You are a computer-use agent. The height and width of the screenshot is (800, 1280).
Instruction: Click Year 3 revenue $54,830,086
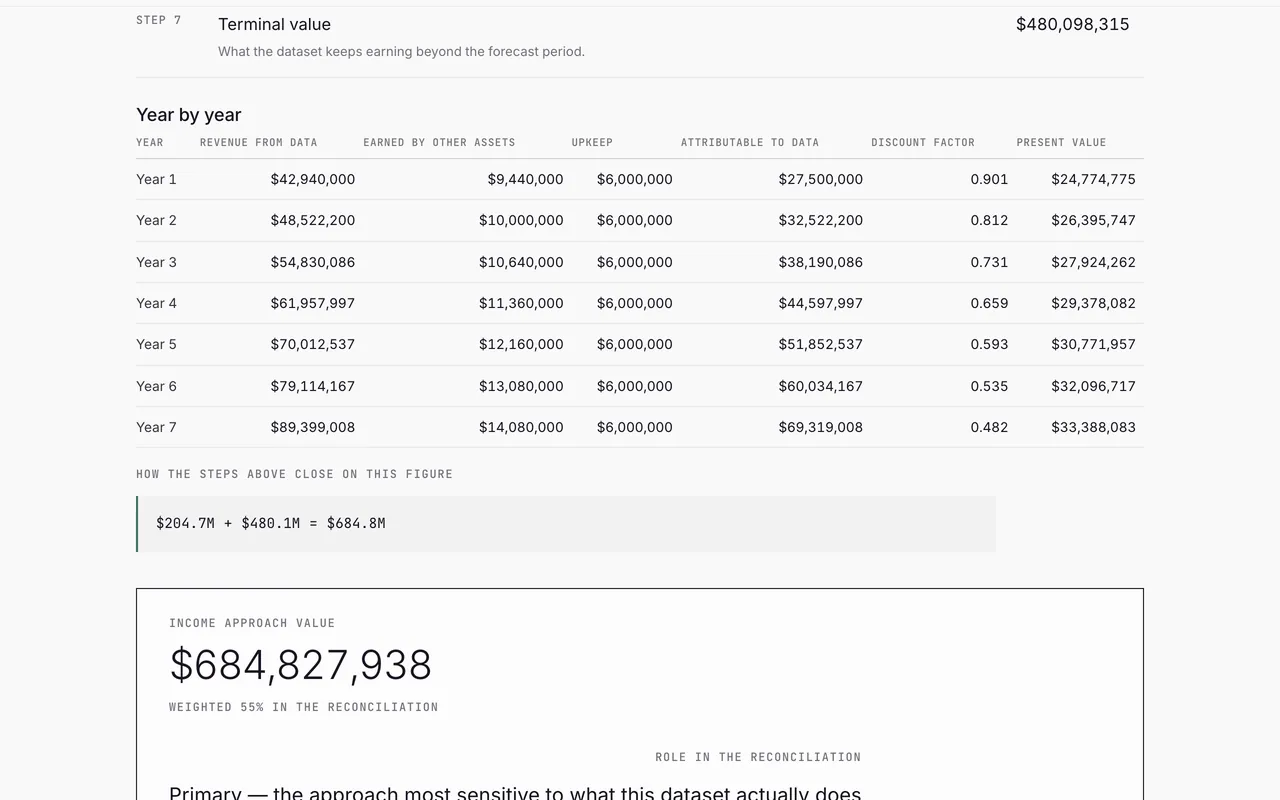click(313, 262)
